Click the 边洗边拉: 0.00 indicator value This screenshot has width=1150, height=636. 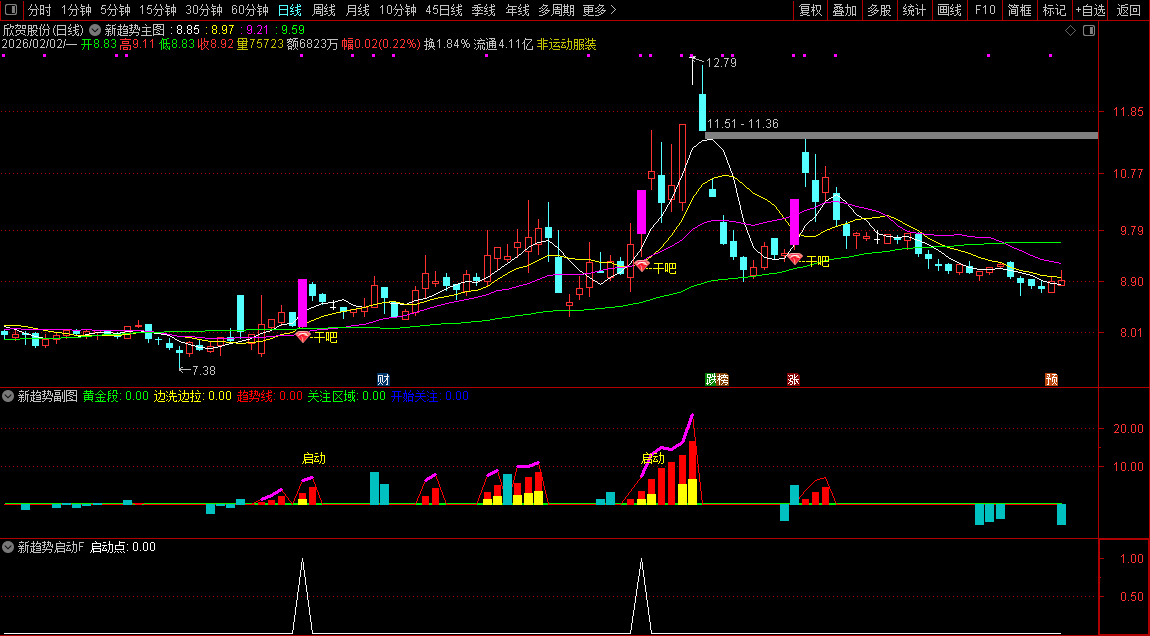coord(192,396)
